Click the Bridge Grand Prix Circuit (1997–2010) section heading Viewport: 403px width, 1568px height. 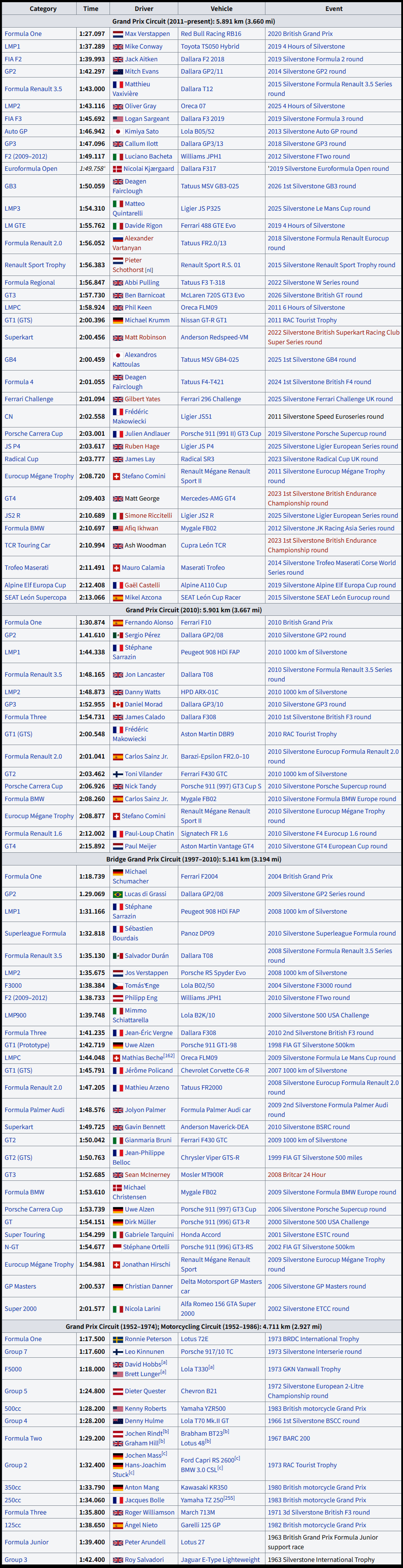[194, 859]
